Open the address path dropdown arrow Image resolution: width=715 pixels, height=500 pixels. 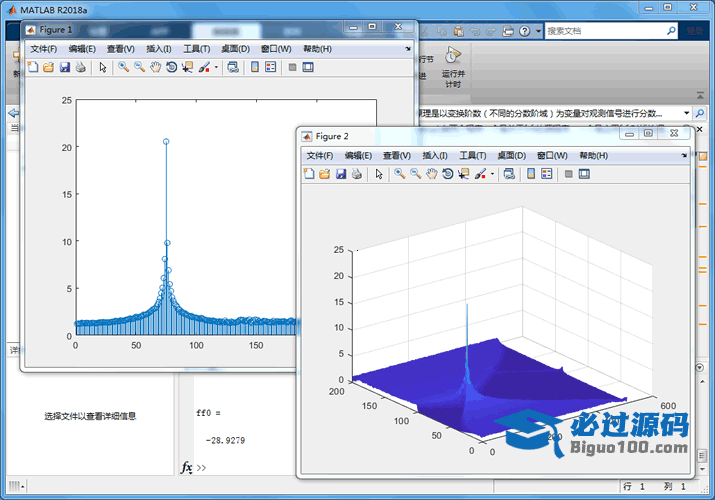pos(687,113)
